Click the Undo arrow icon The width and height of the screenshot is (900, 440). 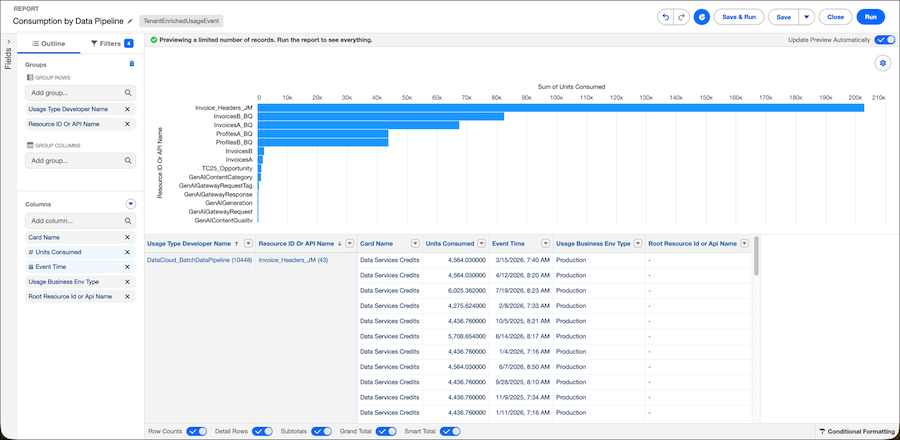click(x=666, y=17)
